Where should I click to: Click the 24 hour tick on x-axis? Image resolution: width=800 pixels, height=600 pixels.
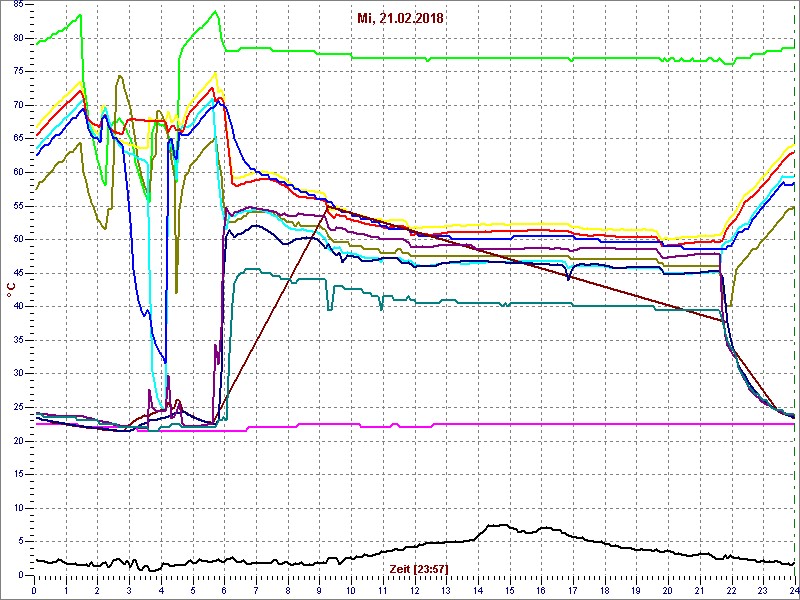793,589
